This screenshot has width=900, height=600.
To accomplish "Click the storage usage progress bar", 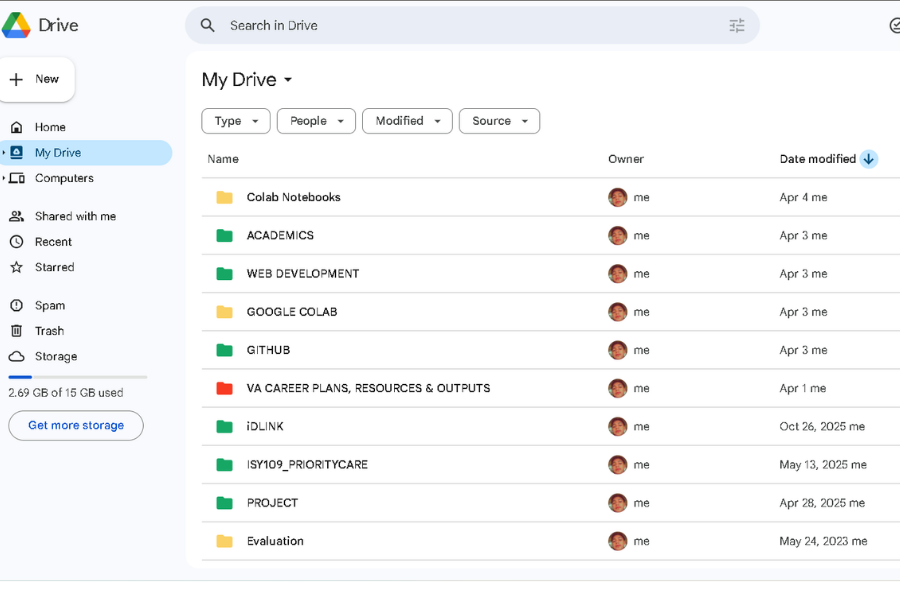I will click(77, 377).
